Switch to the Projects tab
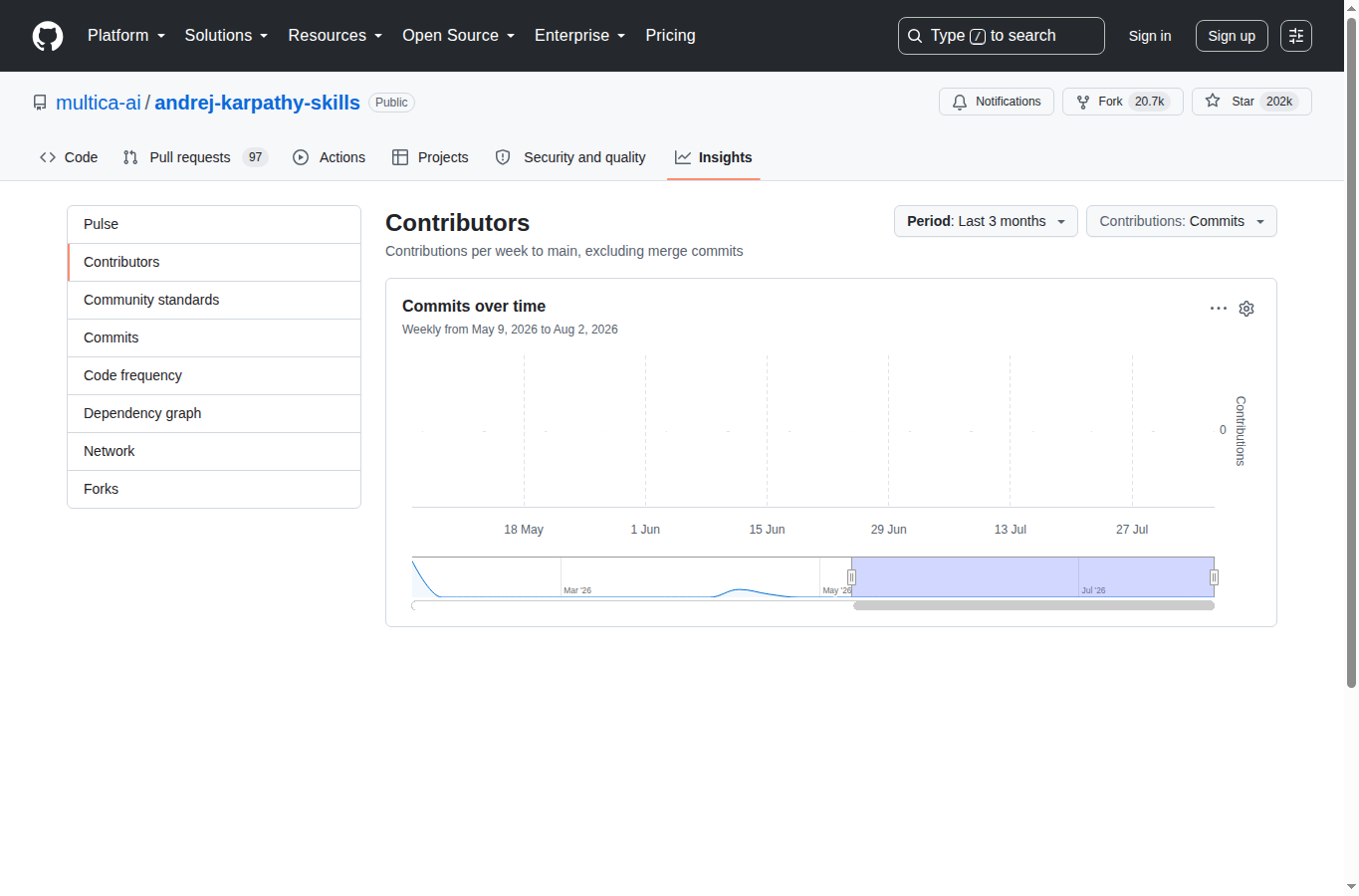The height and width of the screenshot is (896, 1359). (x=430, y=157)
